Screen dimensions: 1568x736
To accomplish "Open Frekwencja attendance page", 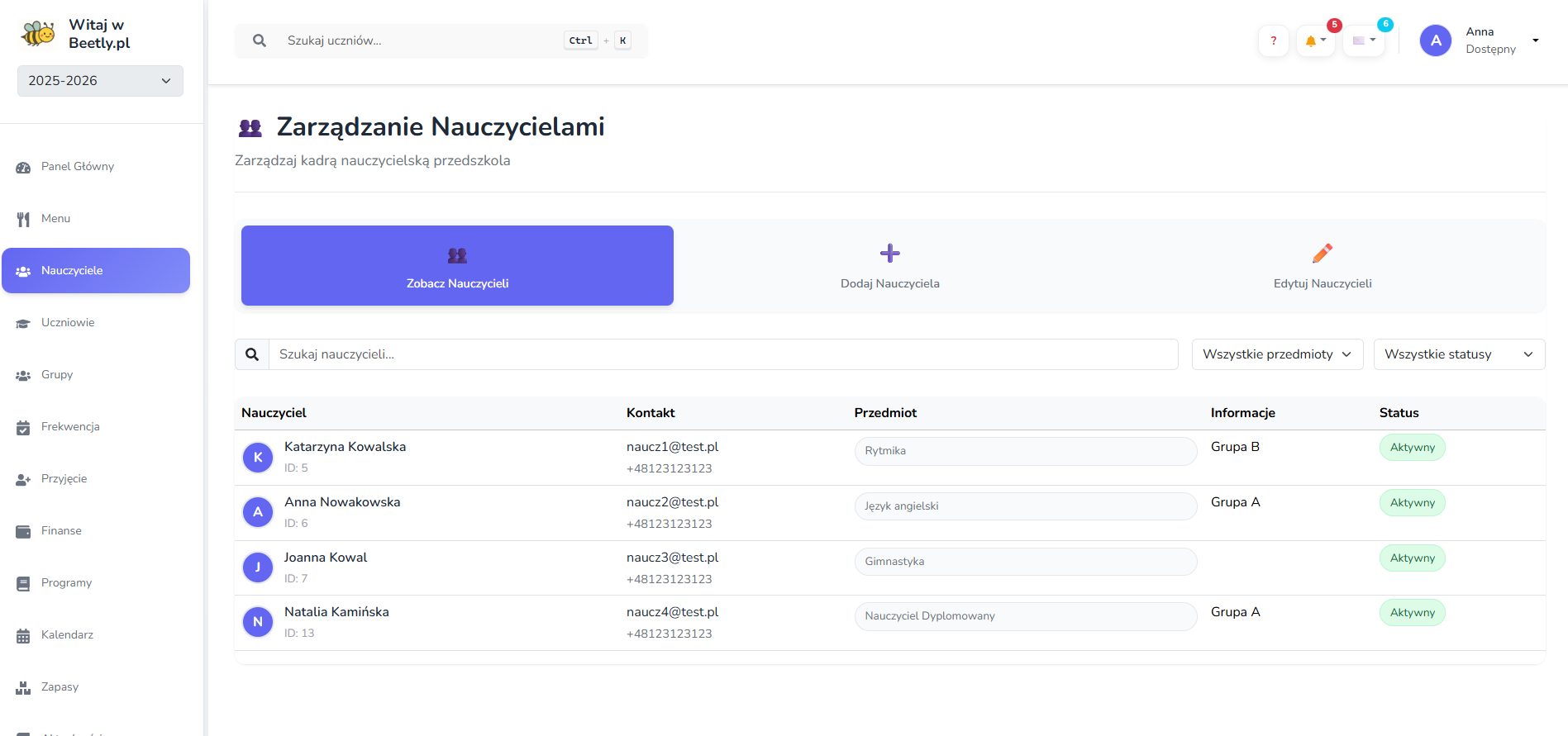I will (96, 427).
